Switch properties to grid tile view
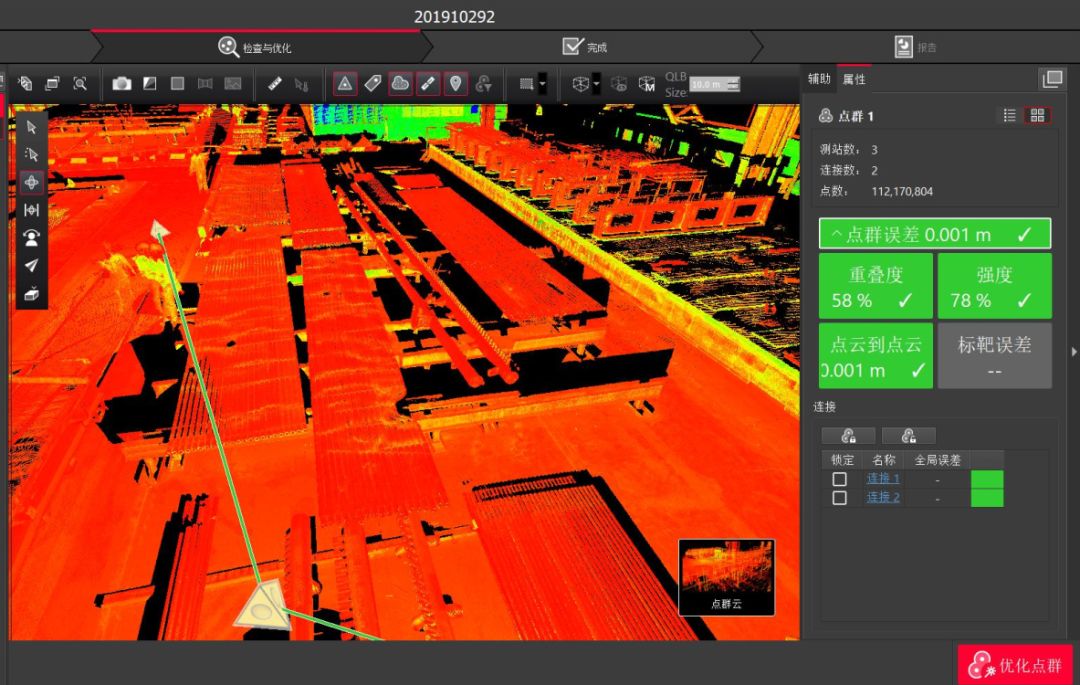1080x685 pixels. click(x=1037, y=116)
